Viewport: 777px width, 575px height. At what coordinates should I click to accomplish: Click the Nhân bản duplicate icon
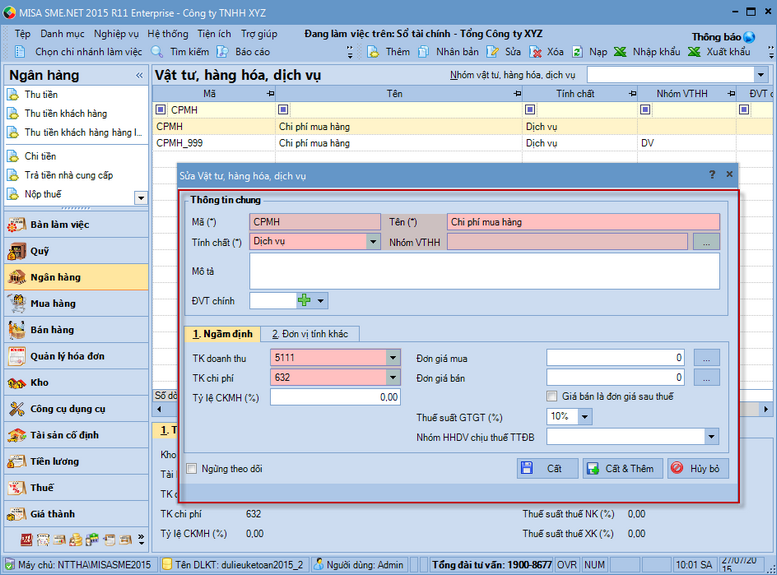click(x=424, y=52)
